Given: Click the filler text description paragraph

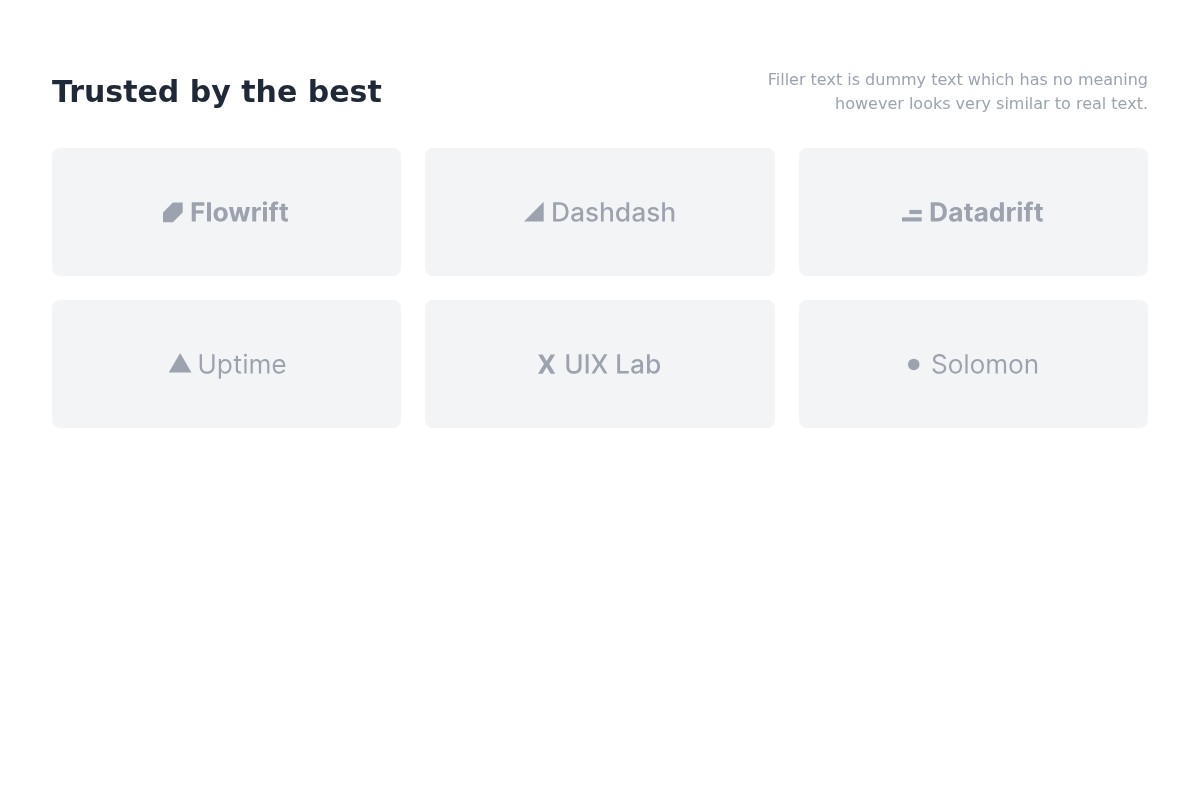Looking at the screenshot, I should (x=957, y=92).
